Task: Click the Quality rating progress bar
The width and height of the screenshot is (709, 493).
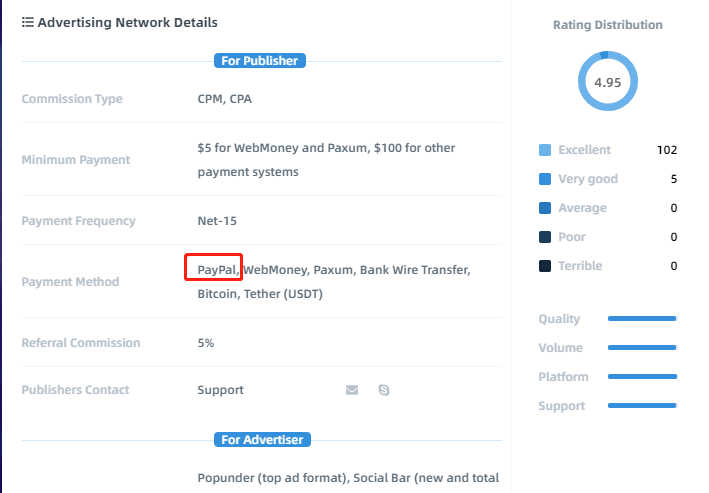Action: [642, 318]
